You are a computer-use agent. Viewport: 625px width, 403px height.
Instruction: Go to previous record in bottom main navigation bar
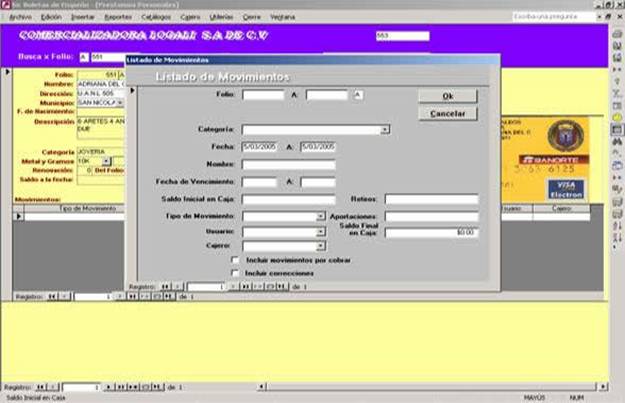pos(53,387)
